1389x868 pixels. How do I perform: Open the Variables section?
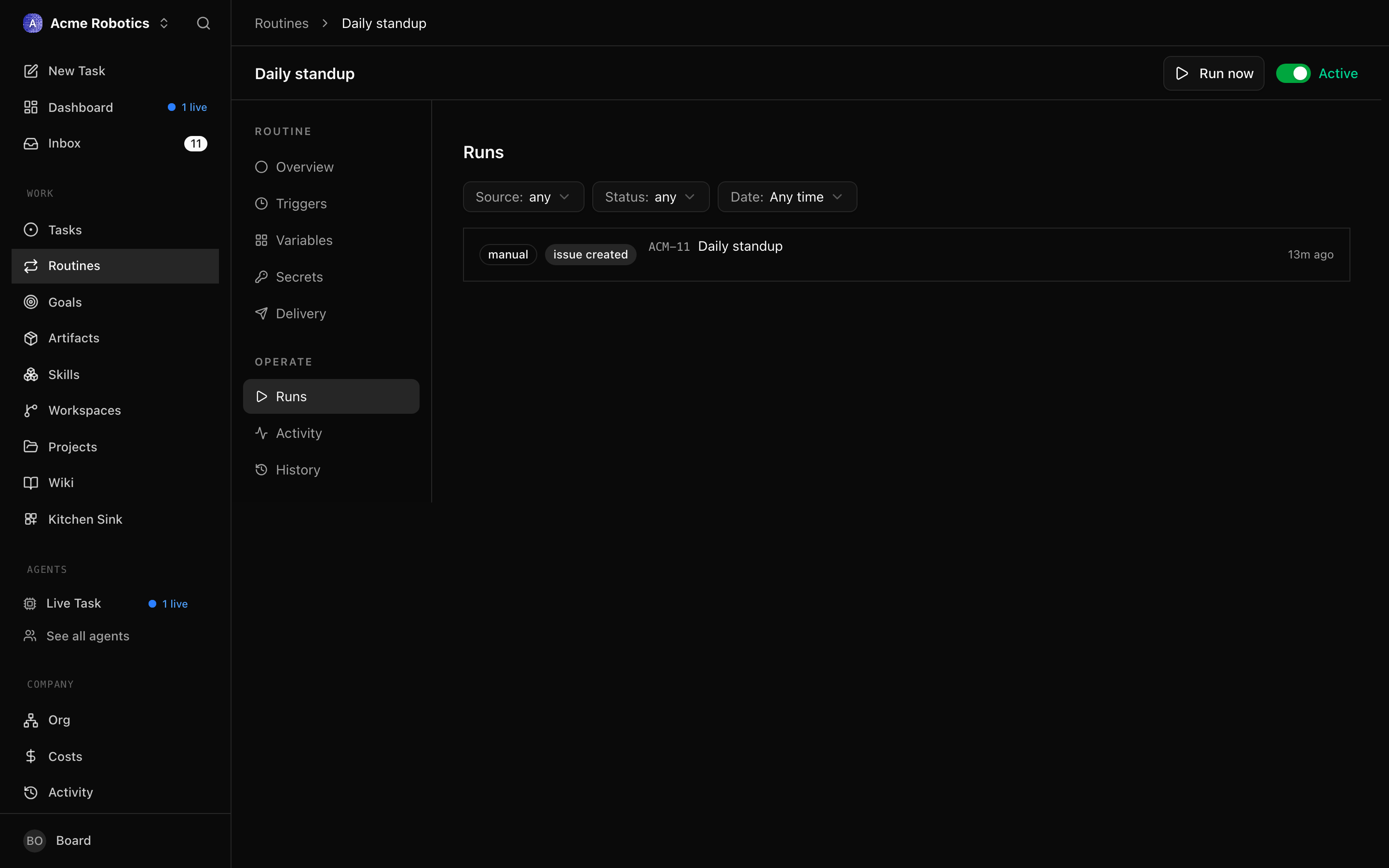[331, 241]
